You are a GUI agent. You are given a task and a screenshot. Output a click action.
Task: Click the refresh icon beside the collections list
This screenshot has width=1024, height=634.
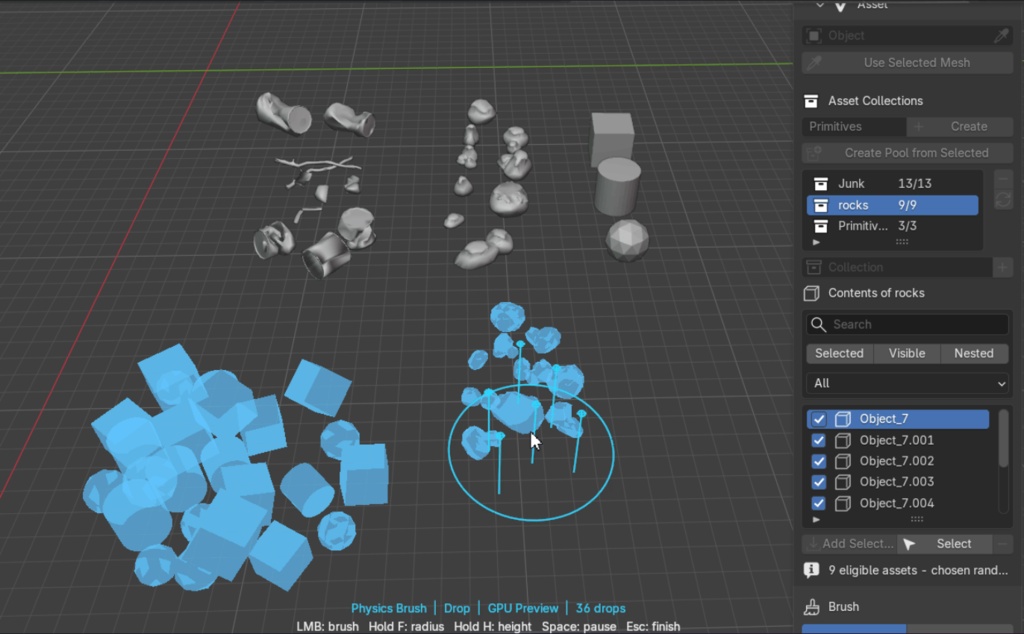point(1003,200)
